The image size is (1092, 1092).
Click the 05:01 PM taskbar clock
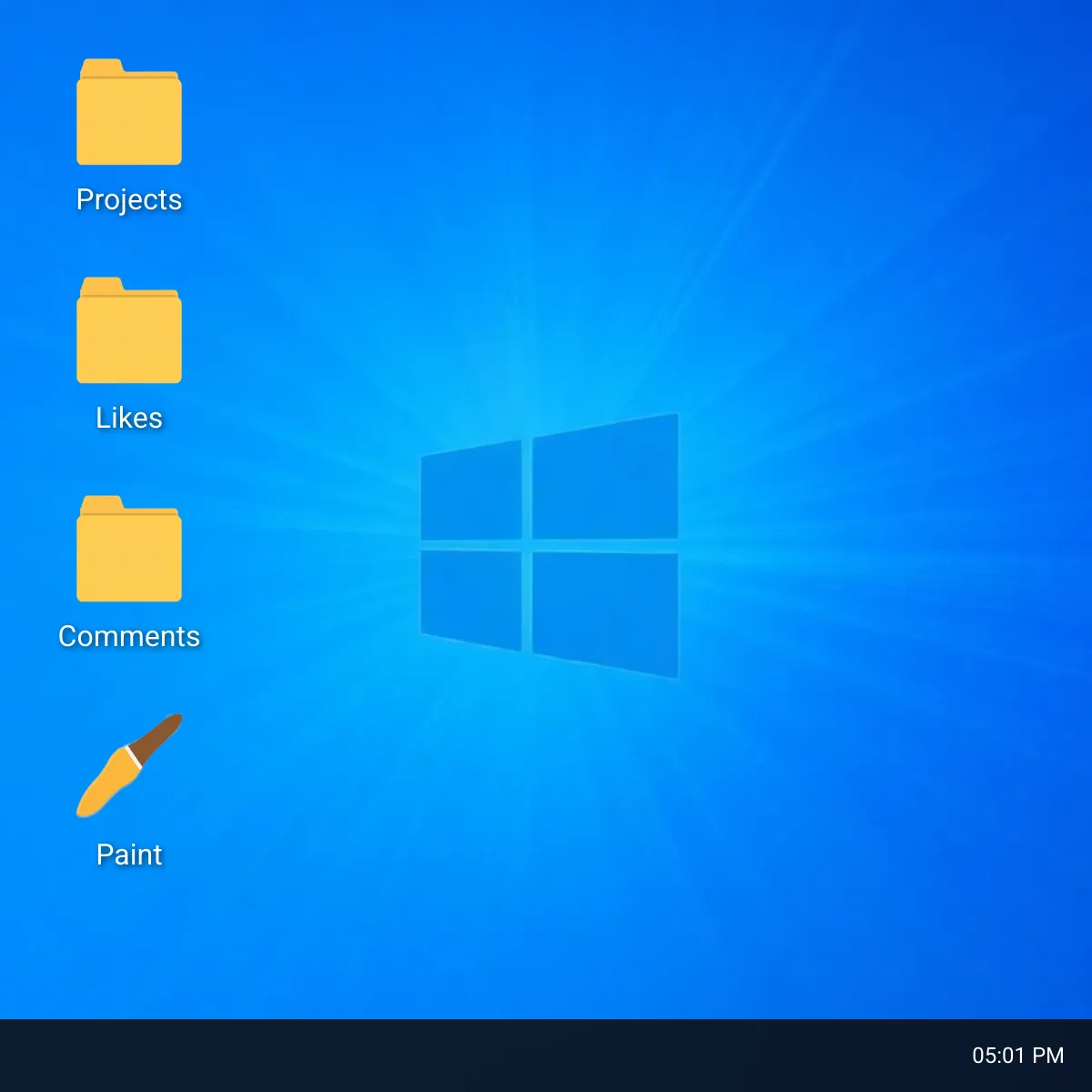[x=1018, y=1056]
